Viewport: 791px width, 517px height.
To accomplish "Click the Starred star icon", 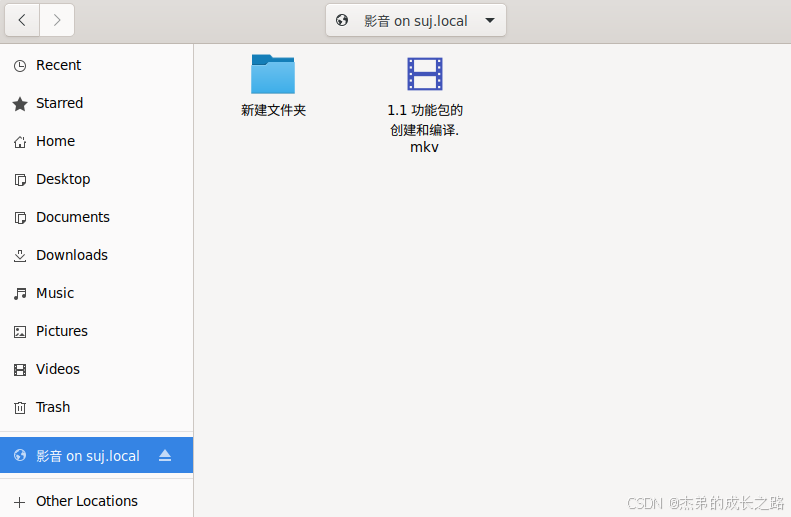I will (20, 104).
